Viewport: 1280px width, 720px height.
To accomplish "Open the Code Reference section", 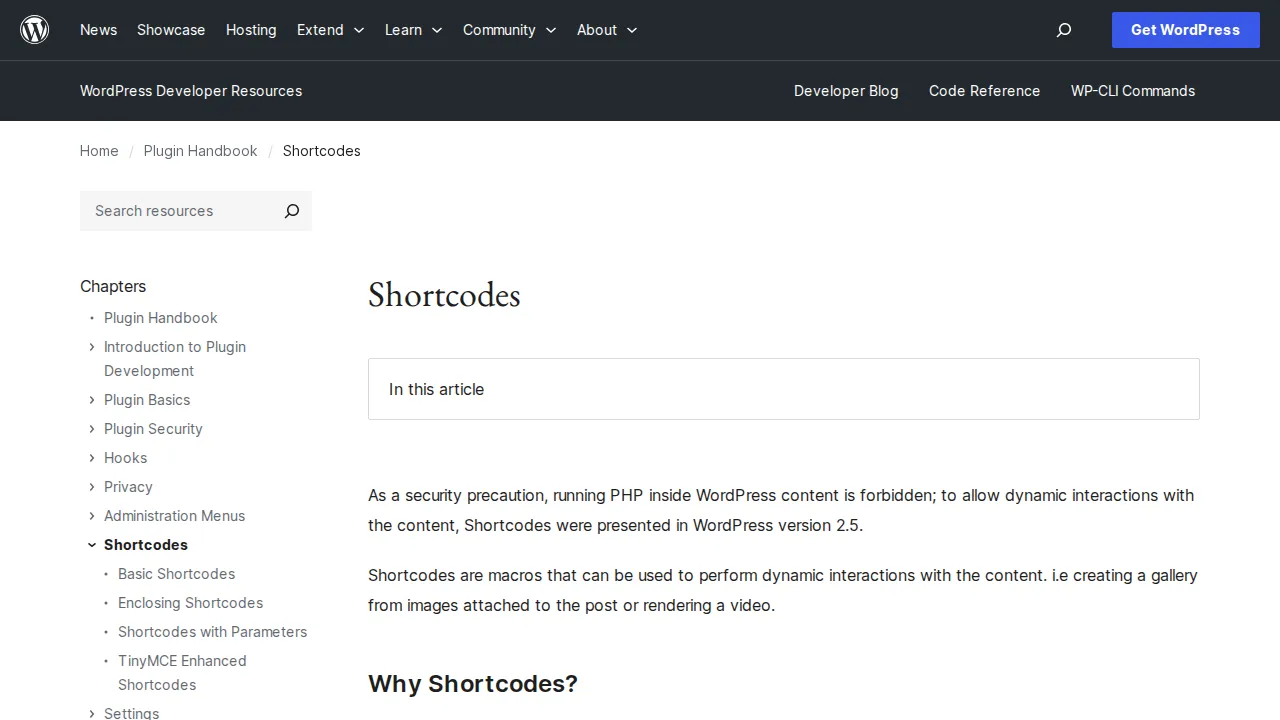I will tap(984, 91).
